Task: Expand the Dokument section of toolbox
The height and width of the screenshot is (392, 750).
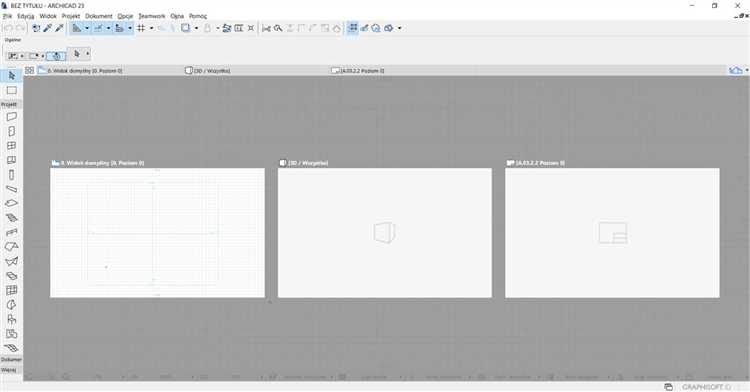Action: (x=11, y=359)
